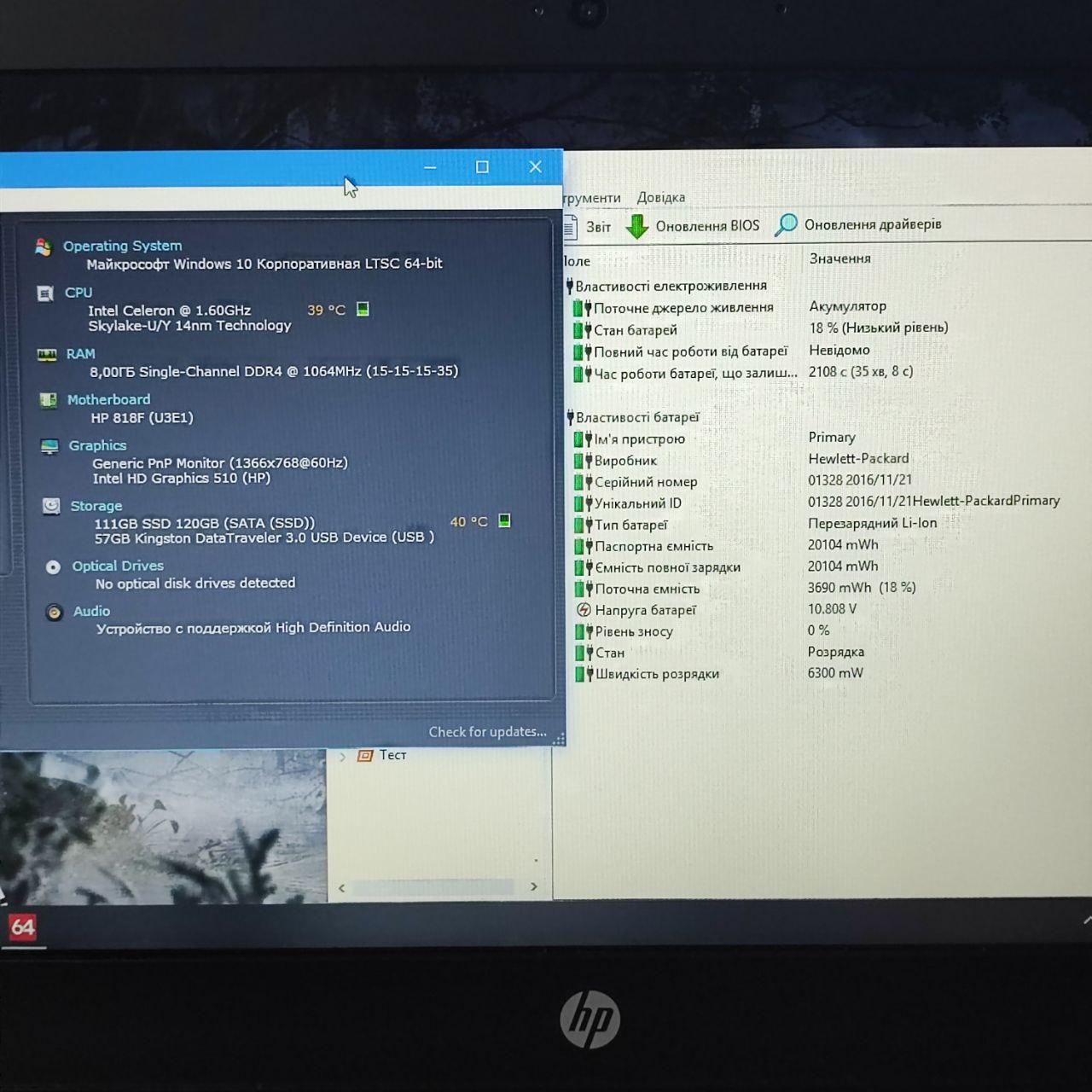Click the Operating System Windows logo icon in Speccy
The width and height of the screenshot is (1092, 1092).
tap(44, 247)
